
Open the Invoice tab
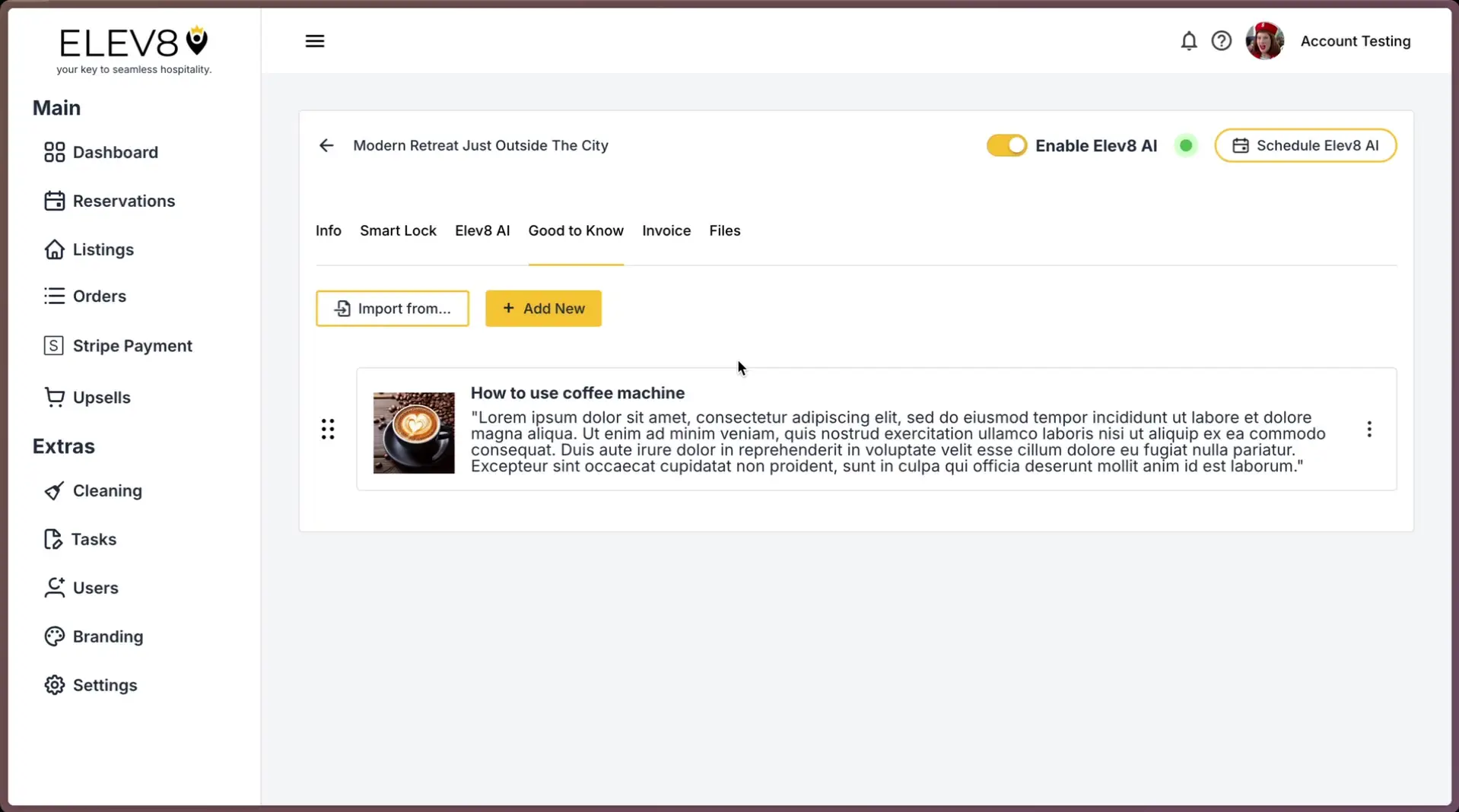[x=666, y=230]
